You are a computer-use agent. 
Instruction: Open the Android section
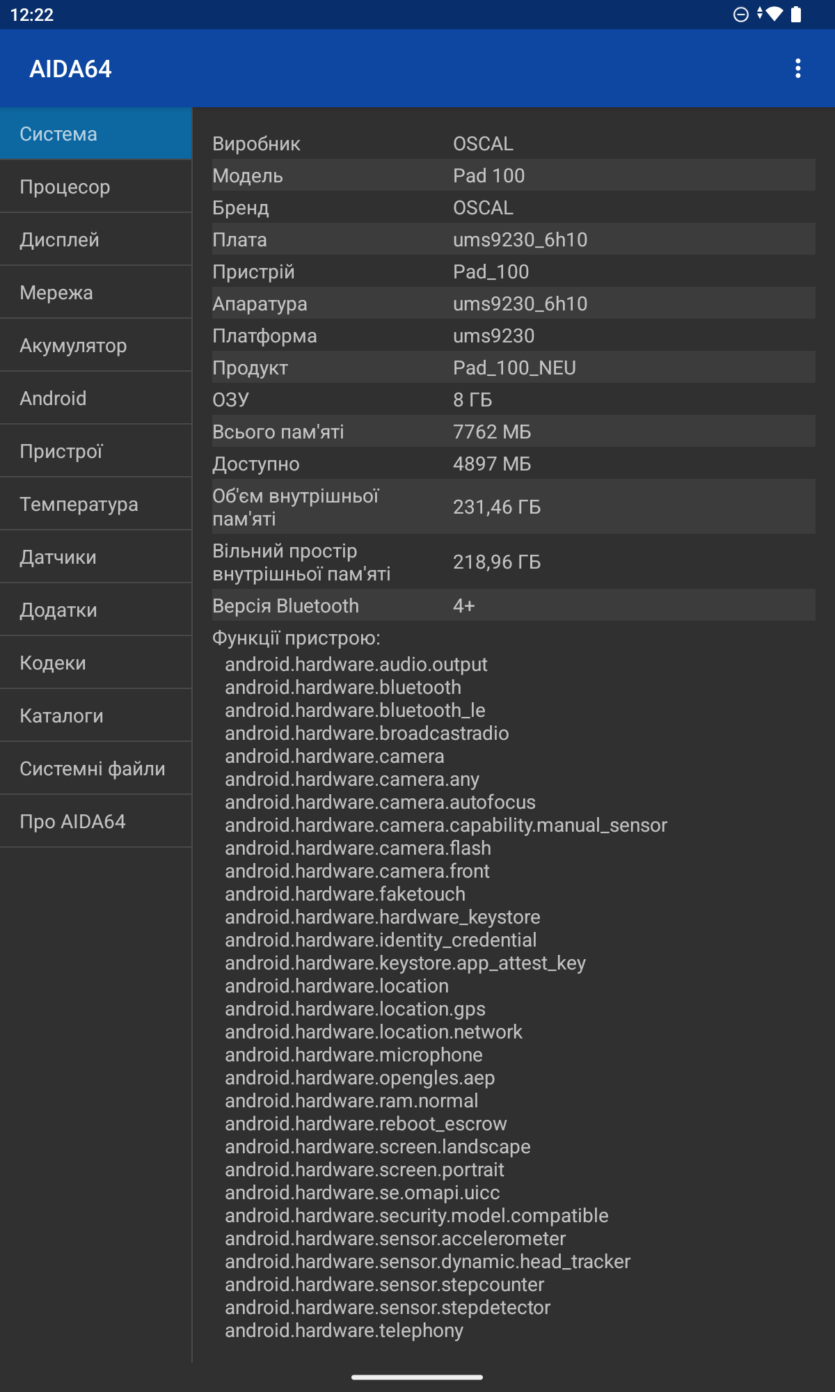(x=96, y=398)
